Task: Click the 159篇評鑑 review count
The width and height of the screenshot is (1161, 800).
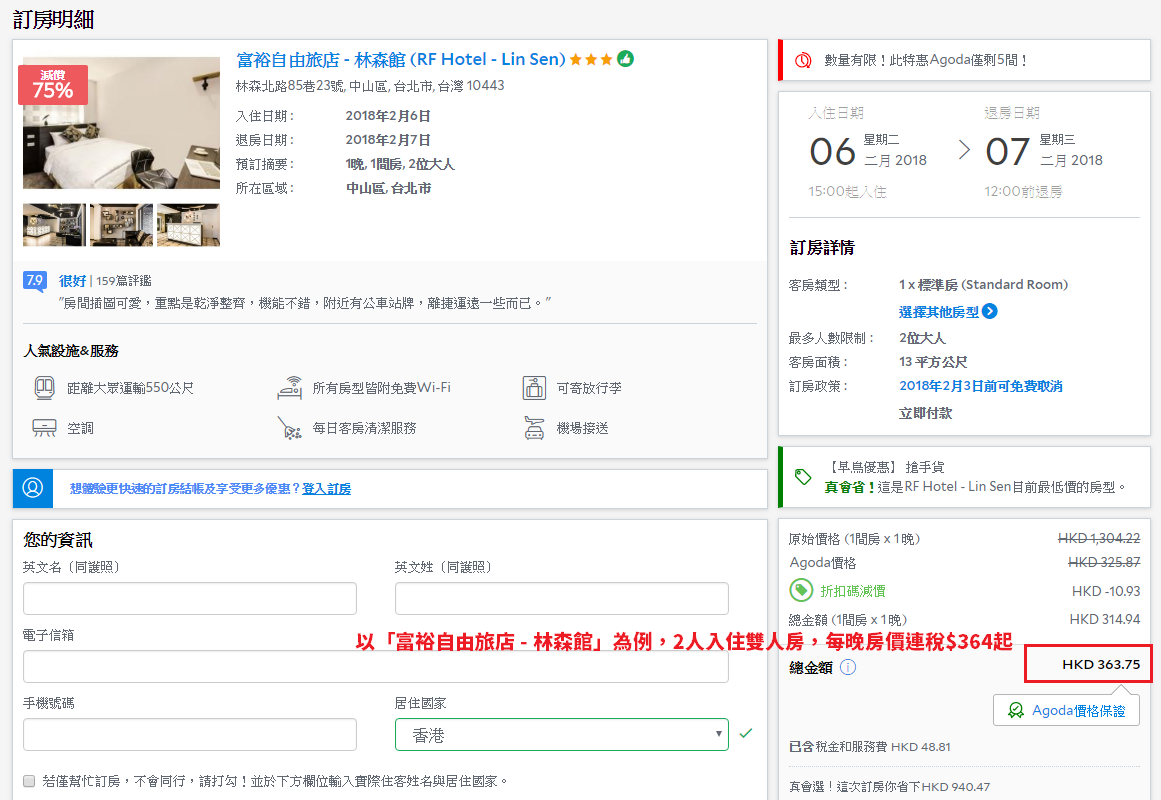Action: 124,281
